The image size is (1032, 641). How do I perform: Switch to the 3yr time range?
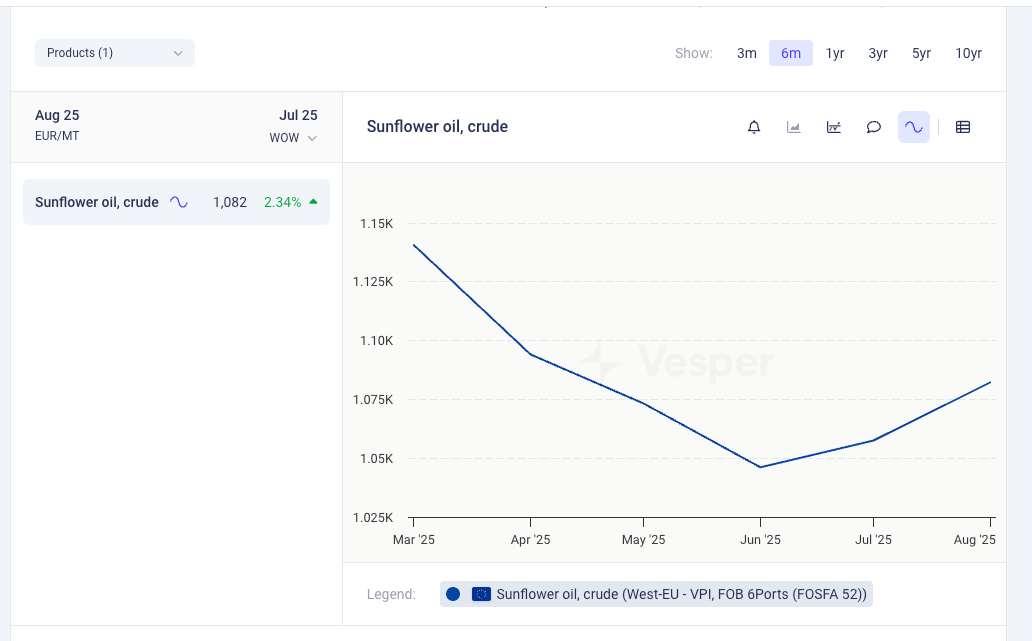[878, 53]
